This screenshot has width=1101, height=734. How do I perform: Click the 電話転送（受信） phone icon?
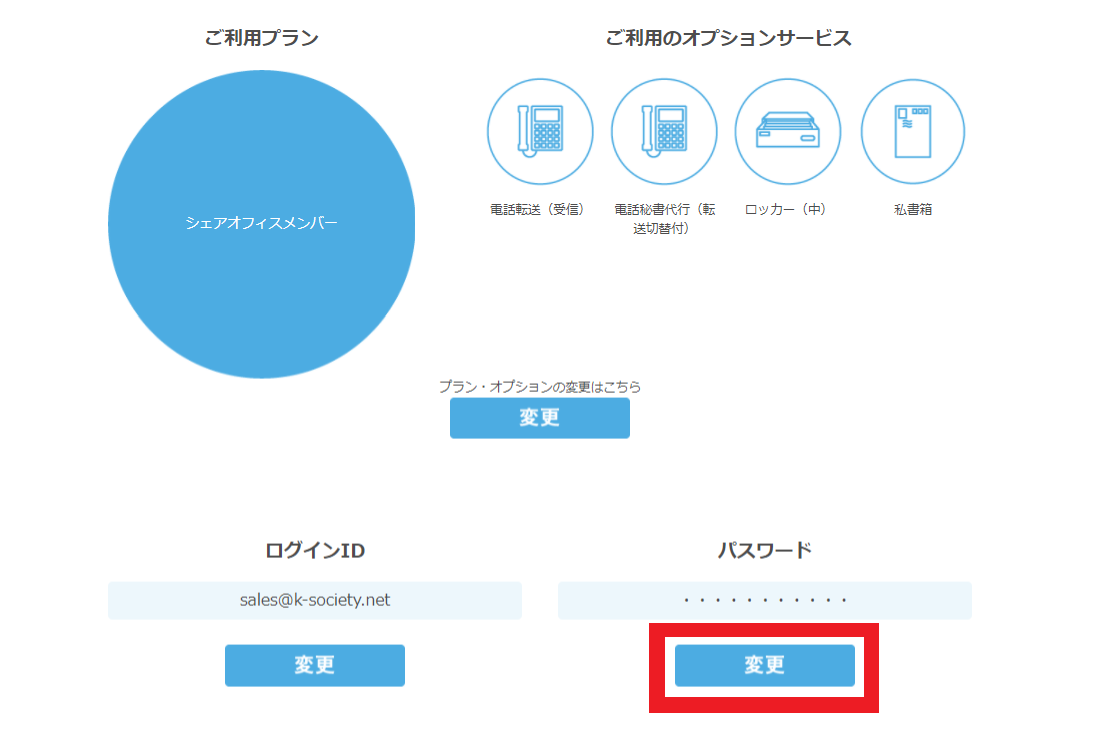tap(539, 132)
